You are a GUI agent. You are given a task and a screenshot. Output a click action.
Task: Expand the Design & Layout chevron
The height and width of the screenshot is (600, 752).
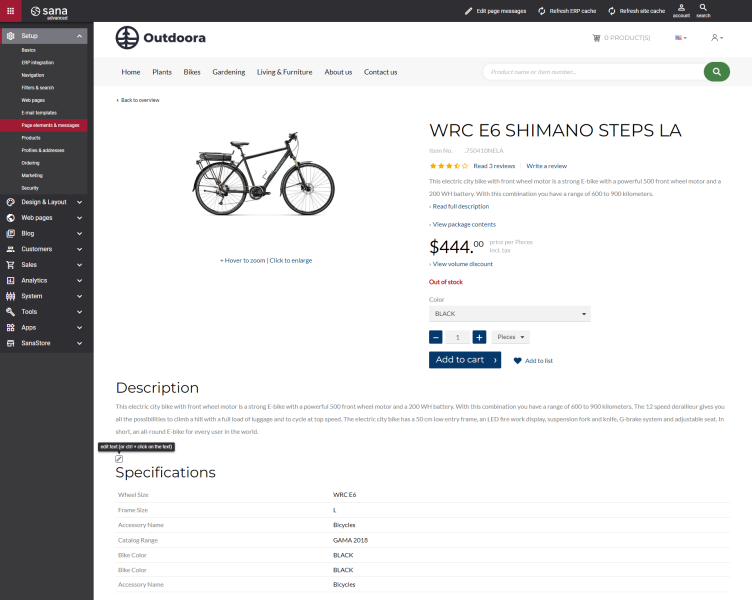(x=80, y=202)
